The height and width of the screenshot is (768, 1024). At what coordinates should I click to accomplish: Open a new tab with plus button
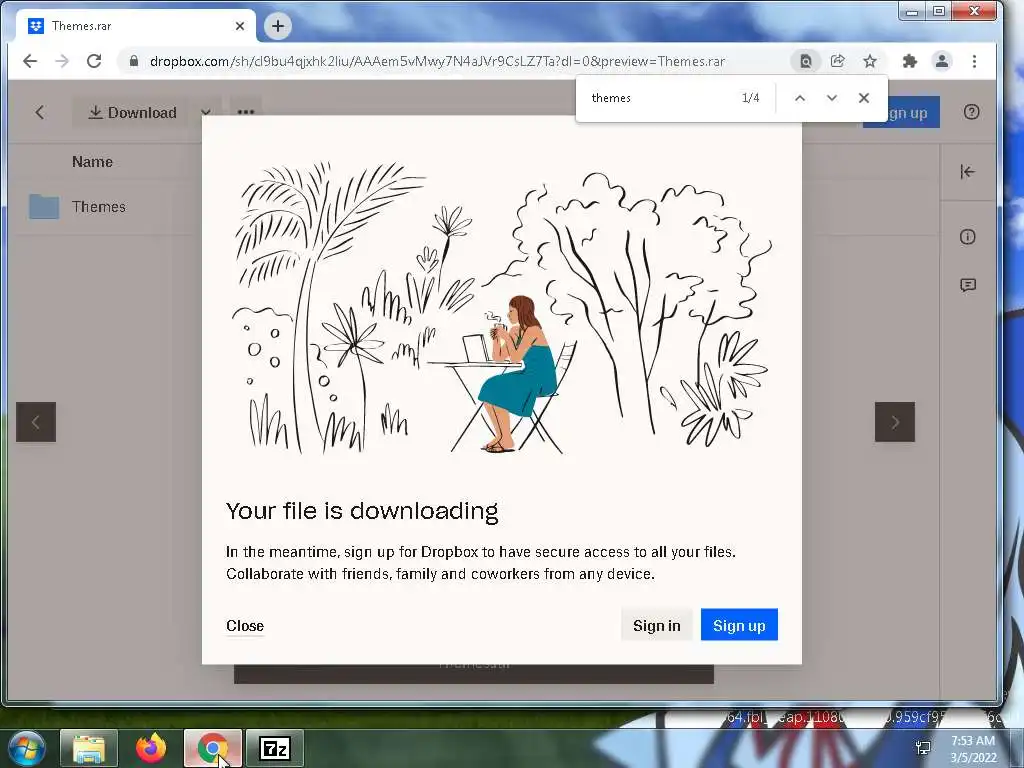pos(278,26)
